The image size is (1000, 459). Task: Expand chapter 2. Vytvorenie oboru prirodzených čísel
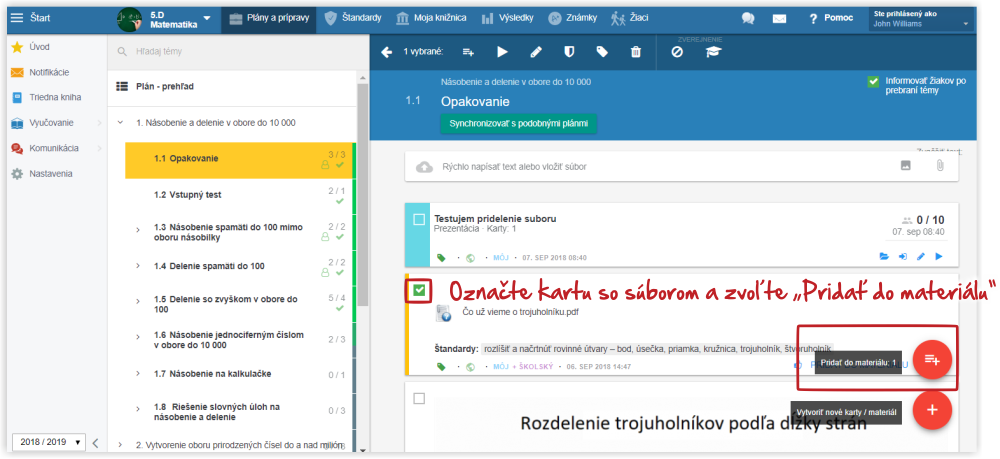click(121, 445)
